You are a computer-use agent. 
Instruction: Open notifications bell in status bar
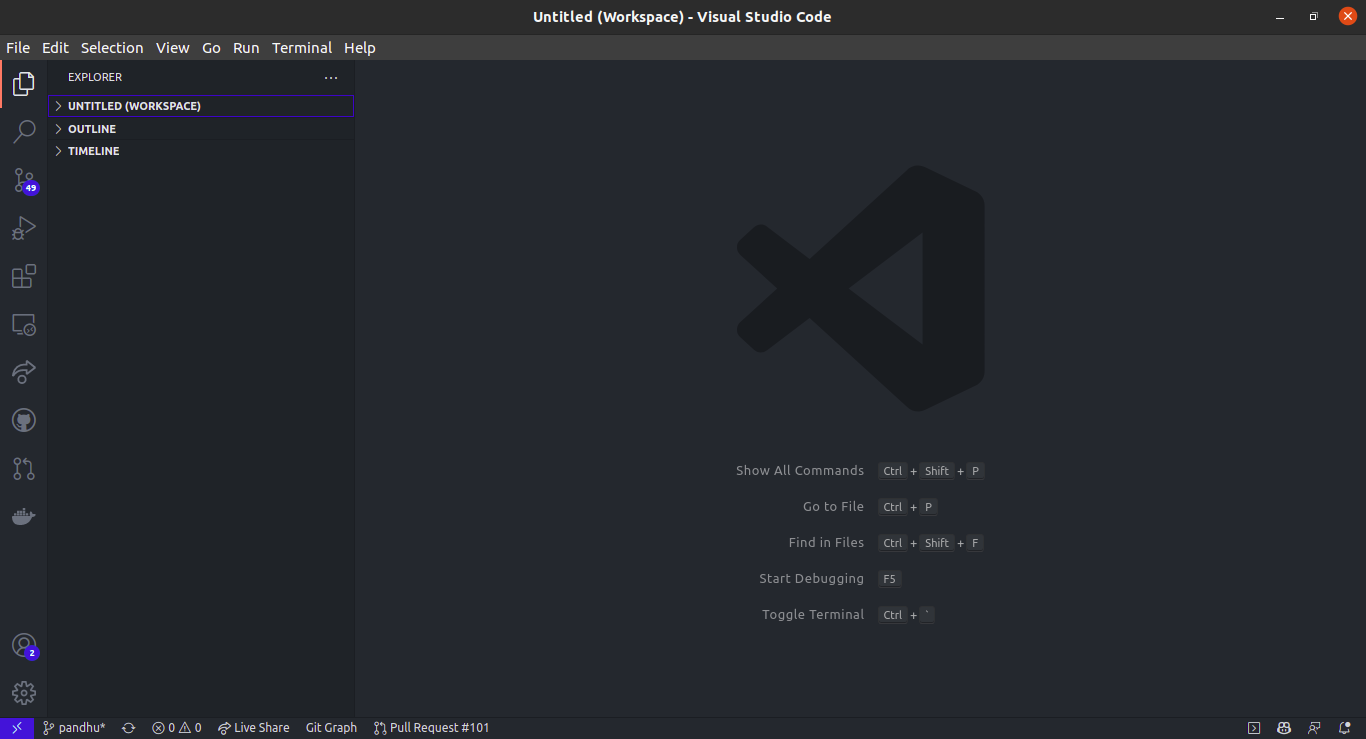point(1344,728)
